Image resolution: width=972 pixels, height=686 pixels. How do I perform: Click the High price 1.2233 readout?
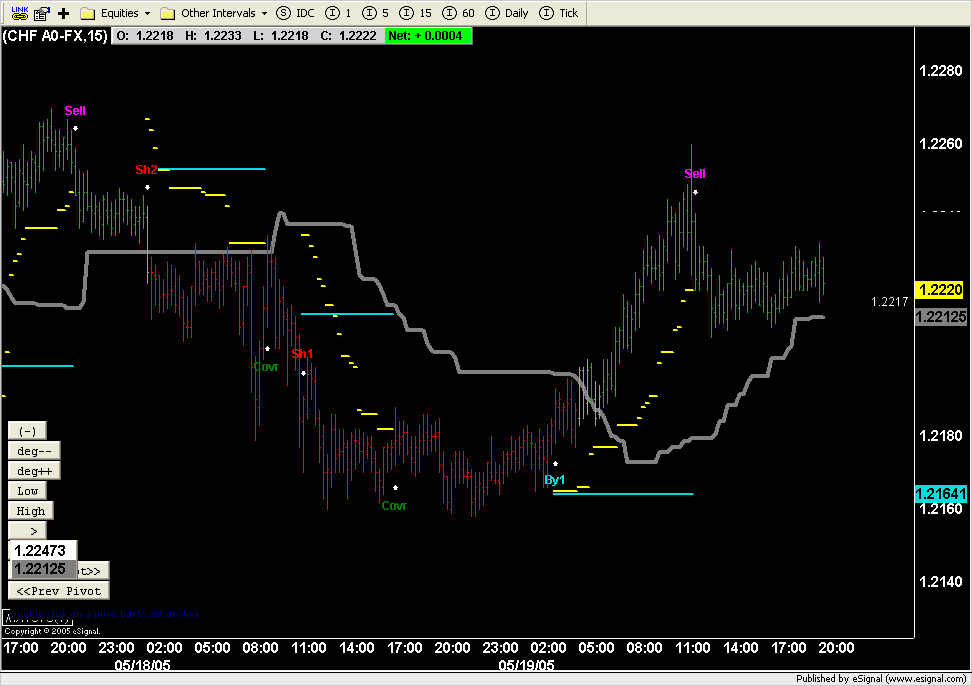pos(213,36)
